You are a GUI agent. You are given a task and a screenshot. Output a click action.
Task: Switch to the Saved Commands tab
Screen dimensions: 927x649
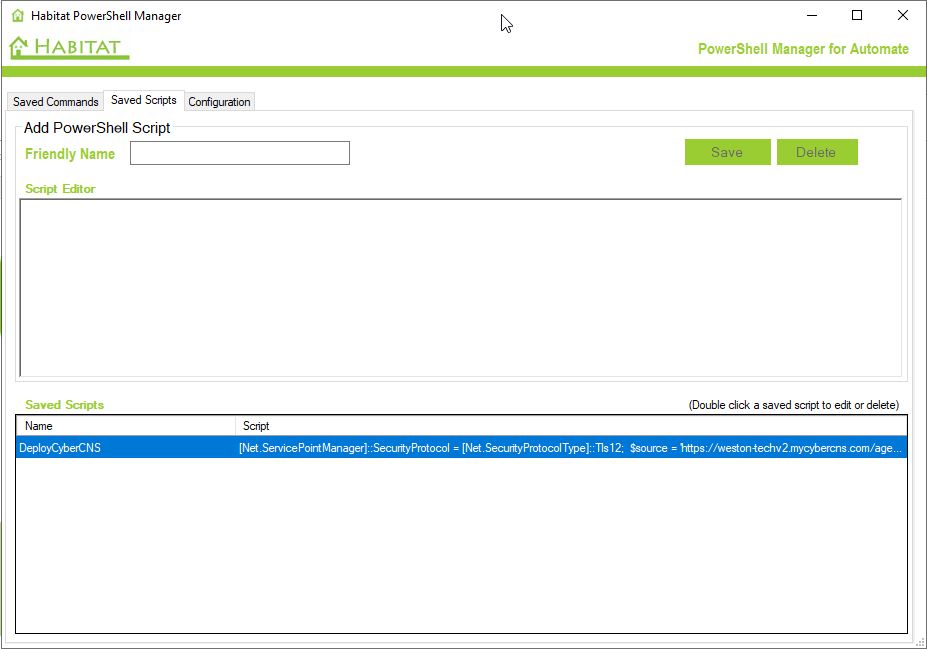(x=55, y=101)
